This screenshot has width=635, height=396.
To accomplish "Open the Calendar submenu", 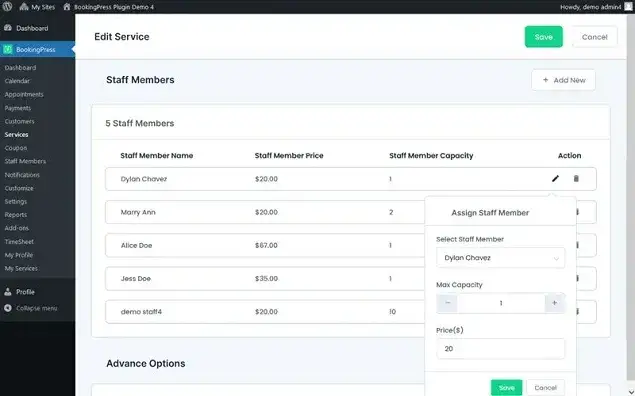I will coord(17,81).
